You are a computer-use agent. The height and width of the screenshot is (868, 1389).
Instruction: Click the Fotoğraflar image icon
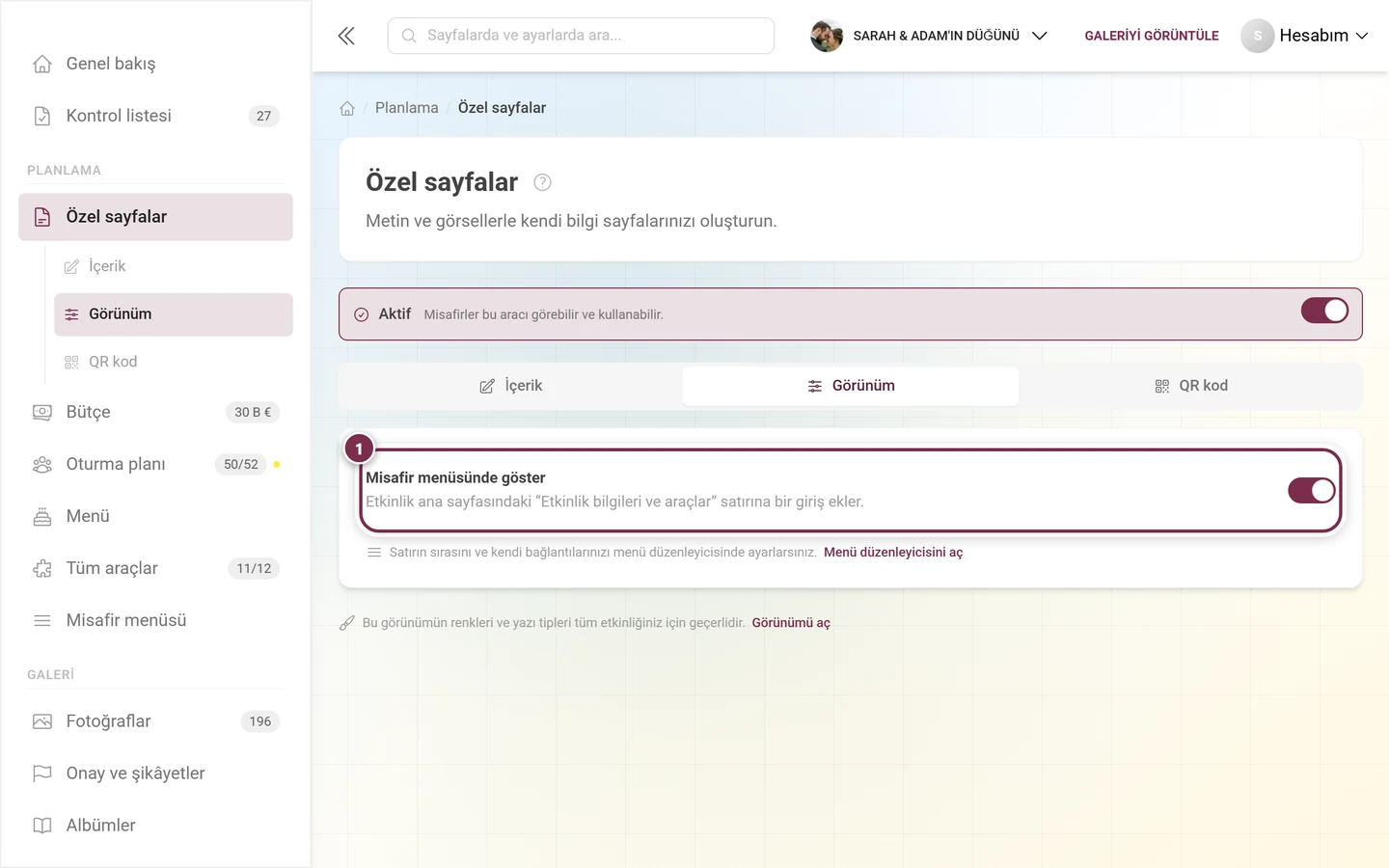click(x=42, y=721)
